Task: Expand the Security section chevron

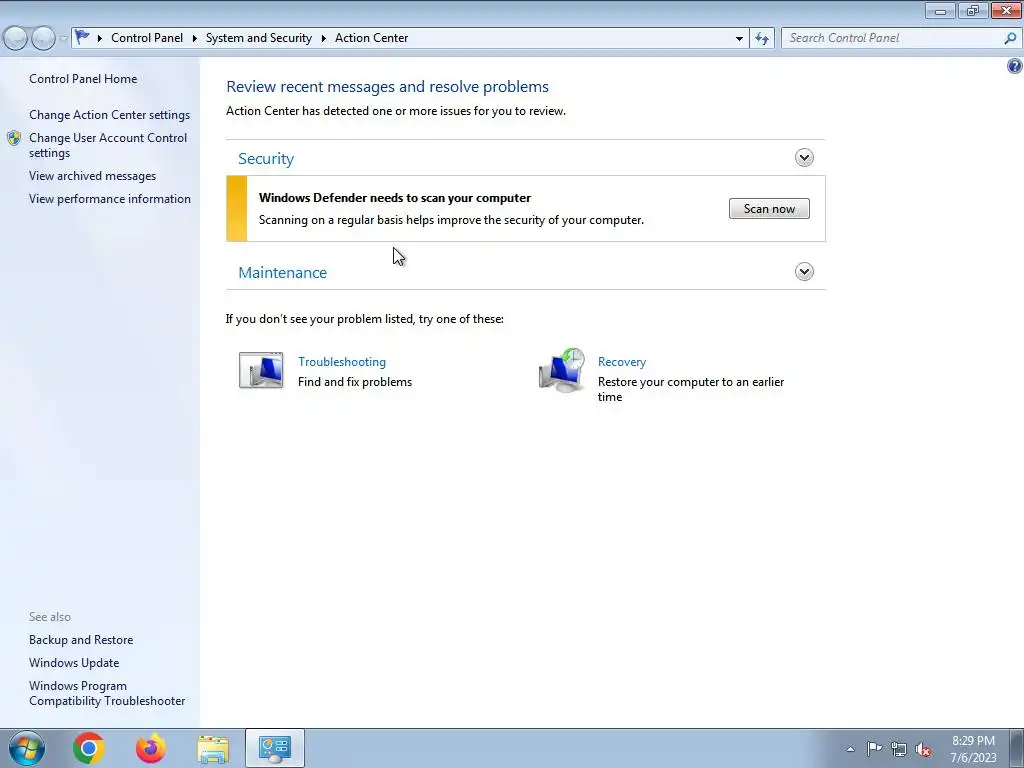Action: 804,157
